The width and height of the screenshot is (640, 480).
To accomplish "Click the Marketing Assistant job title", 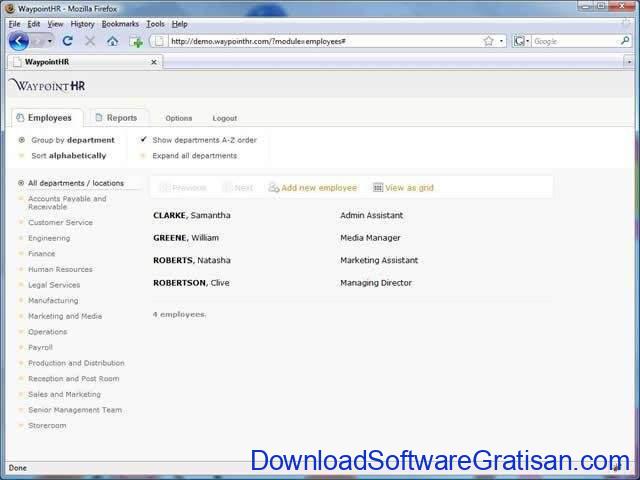I will click(379, 260).
